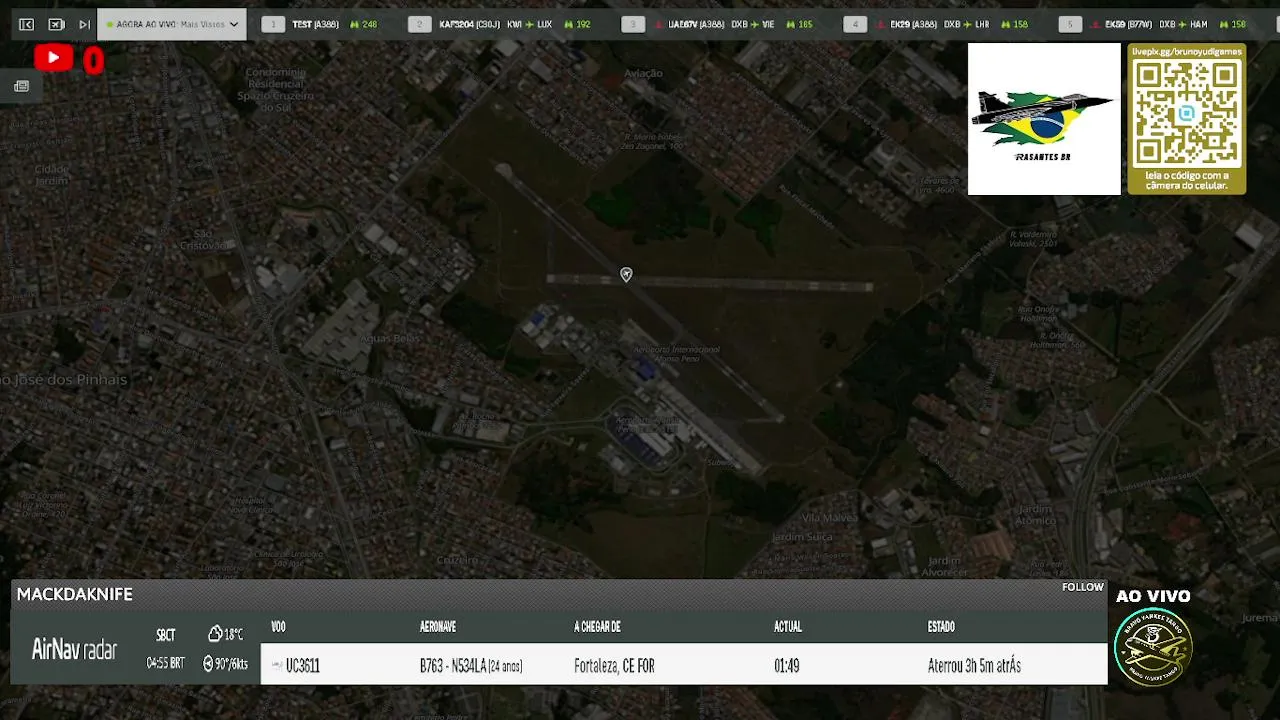Collapse the sidebar with the left-bar arrow icon
This screenshot has height=720, width=1280.
(x=26, y=24)
